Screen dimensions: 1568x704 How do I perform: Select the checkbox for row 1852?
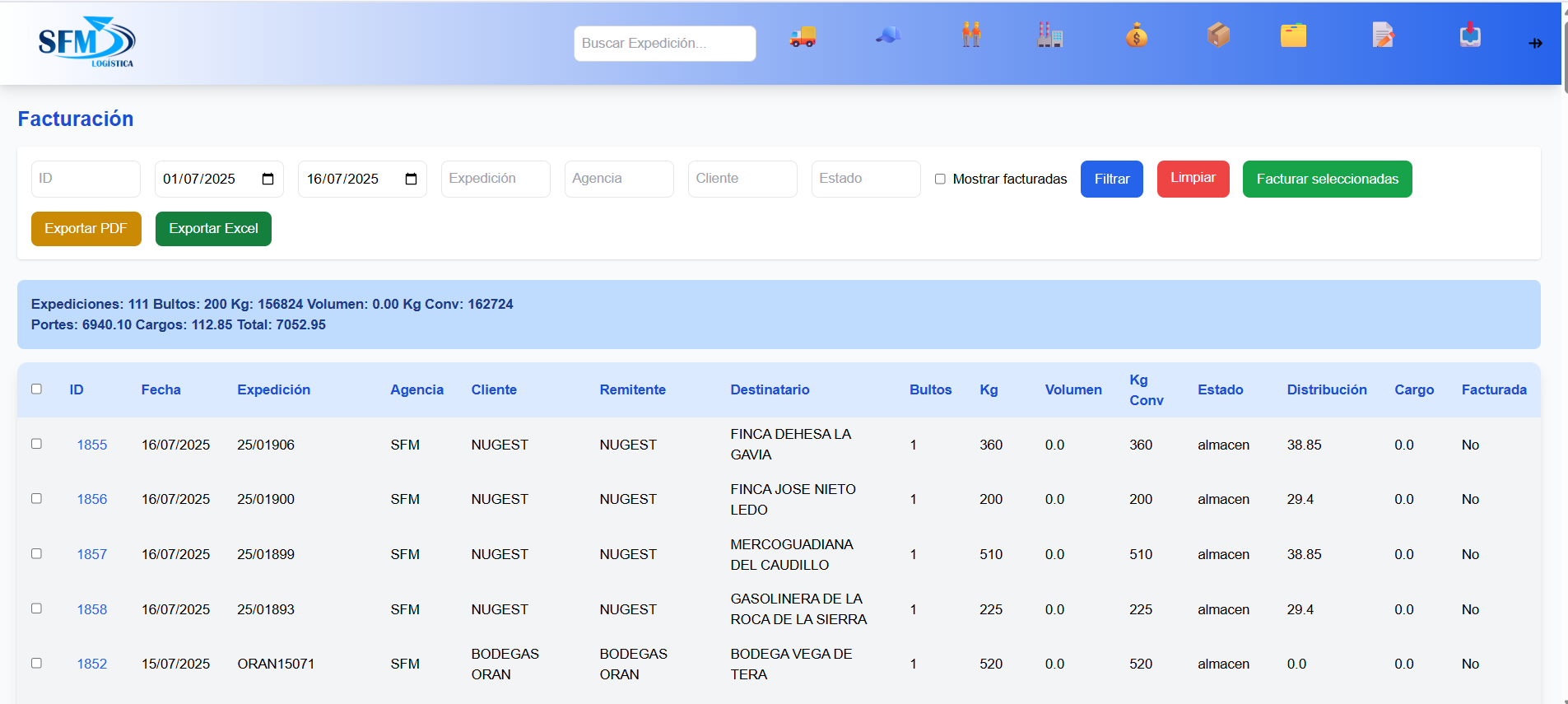tap(36, 663)
